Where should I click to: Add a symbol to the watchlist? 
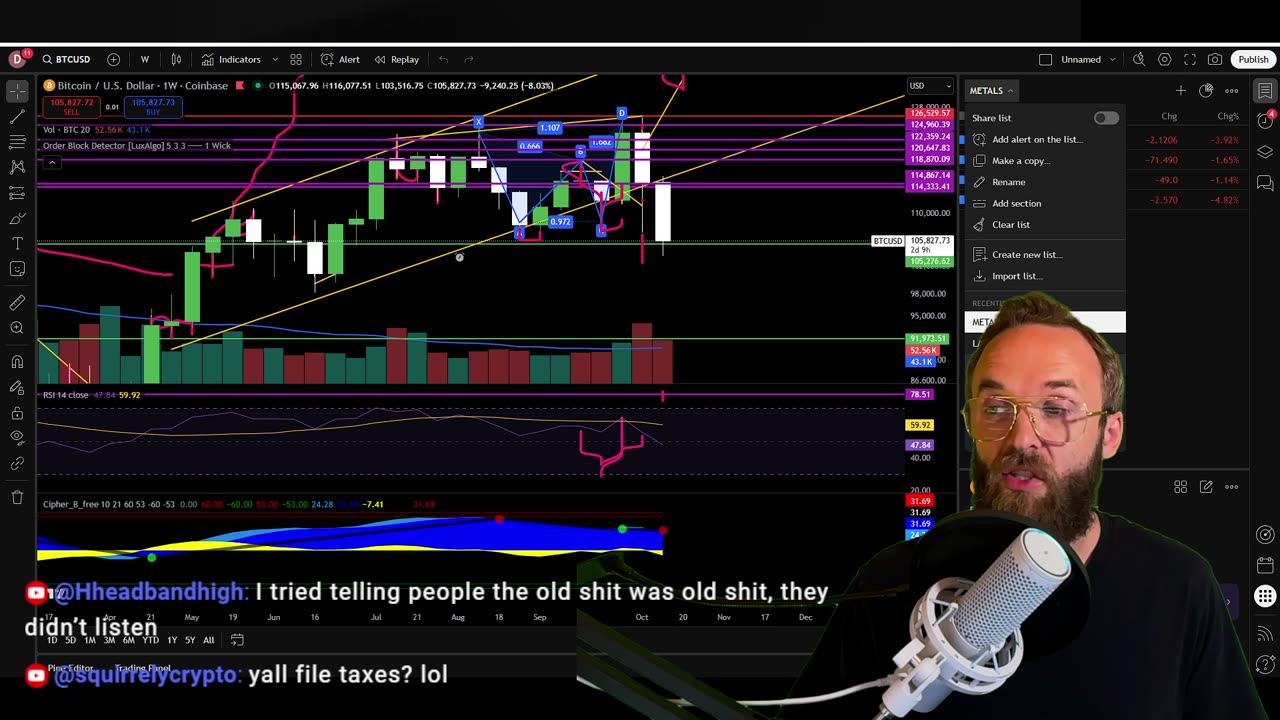click(1180, 91)
